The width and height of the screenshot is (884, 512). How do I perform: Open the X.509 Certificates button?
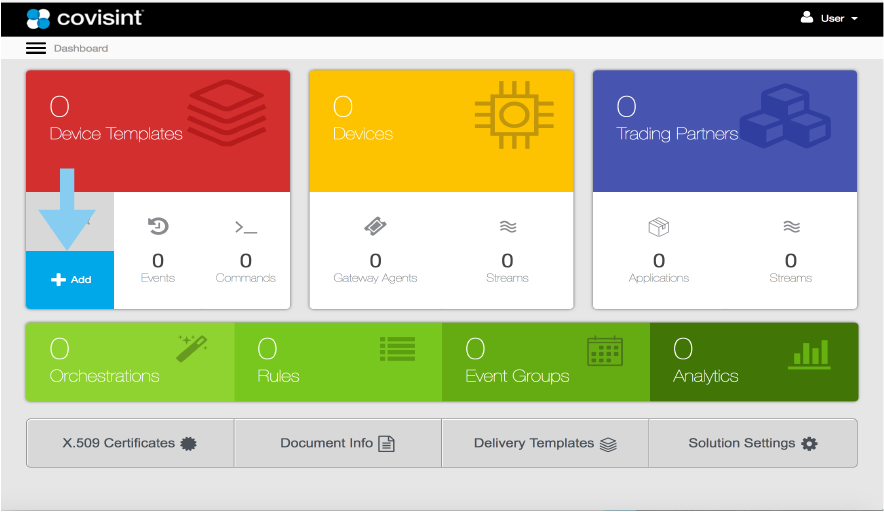click(130, 443)
